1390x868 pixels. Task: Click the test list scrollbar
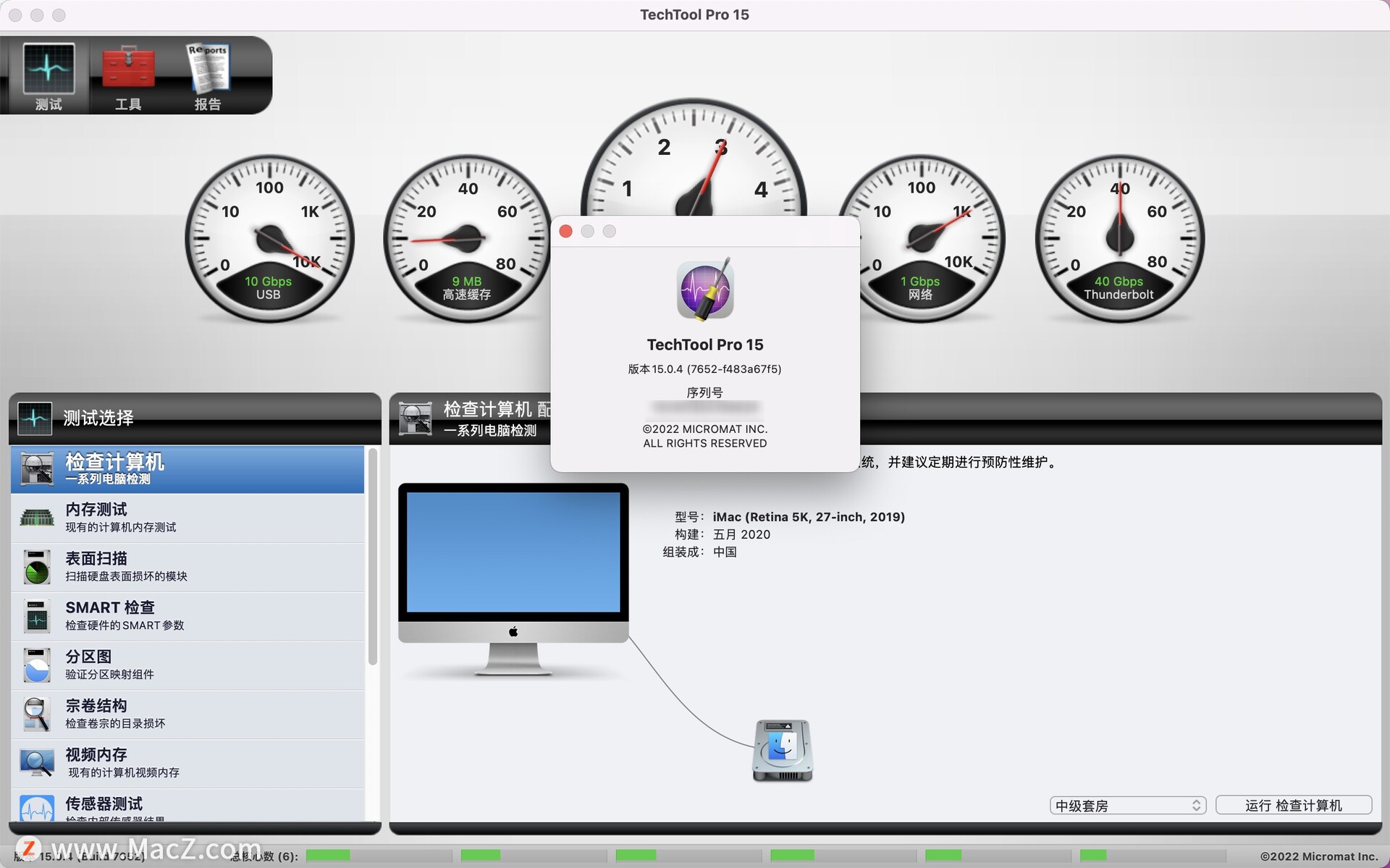tap(372, 557)
